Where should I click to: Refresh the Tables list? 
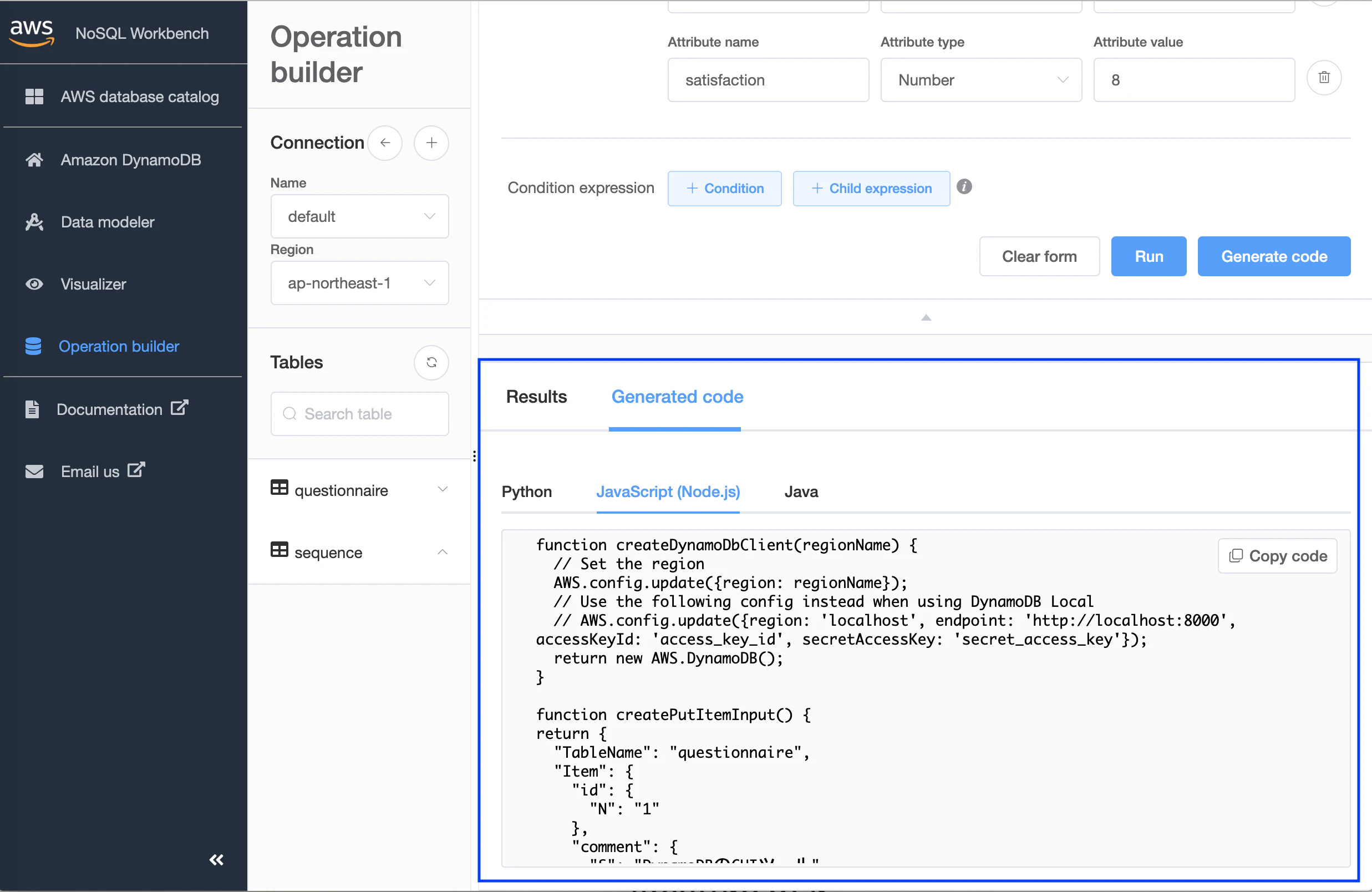(x=431, y=362)
